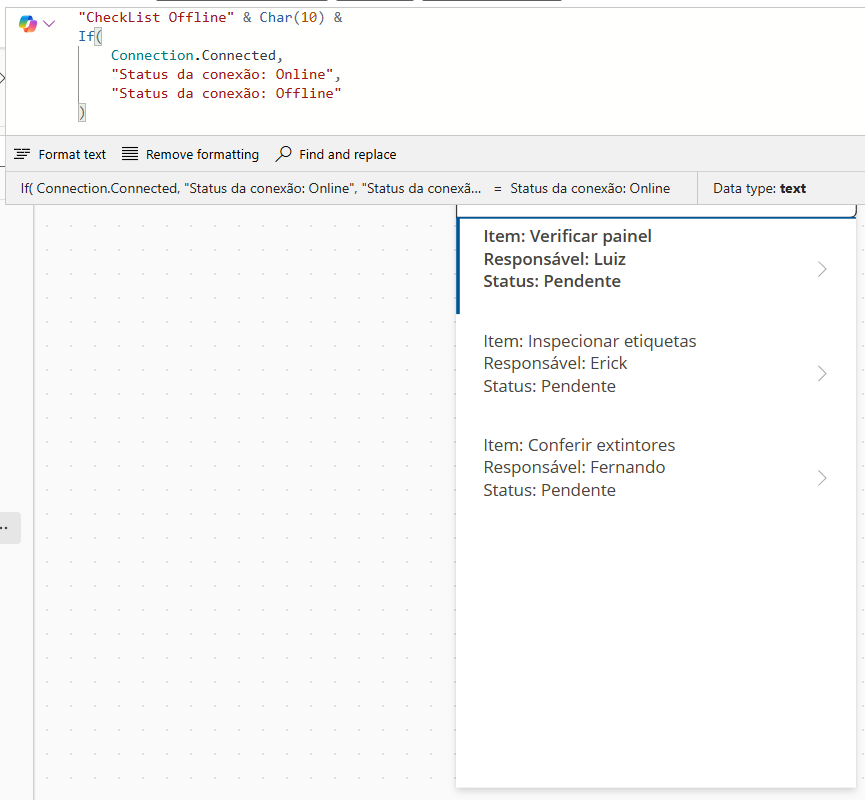865x800 pixels.
Task: Select the Inspecionar etiquetas item text
Action: click(589, 341)
